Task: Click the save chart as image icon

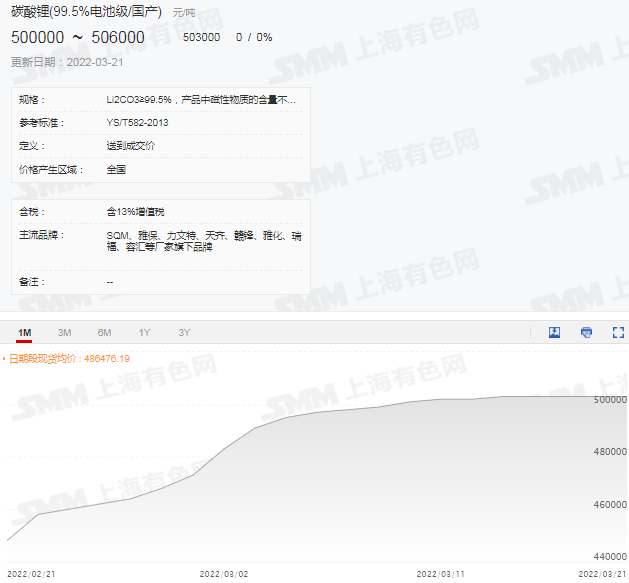Action: tap(554, 332)
